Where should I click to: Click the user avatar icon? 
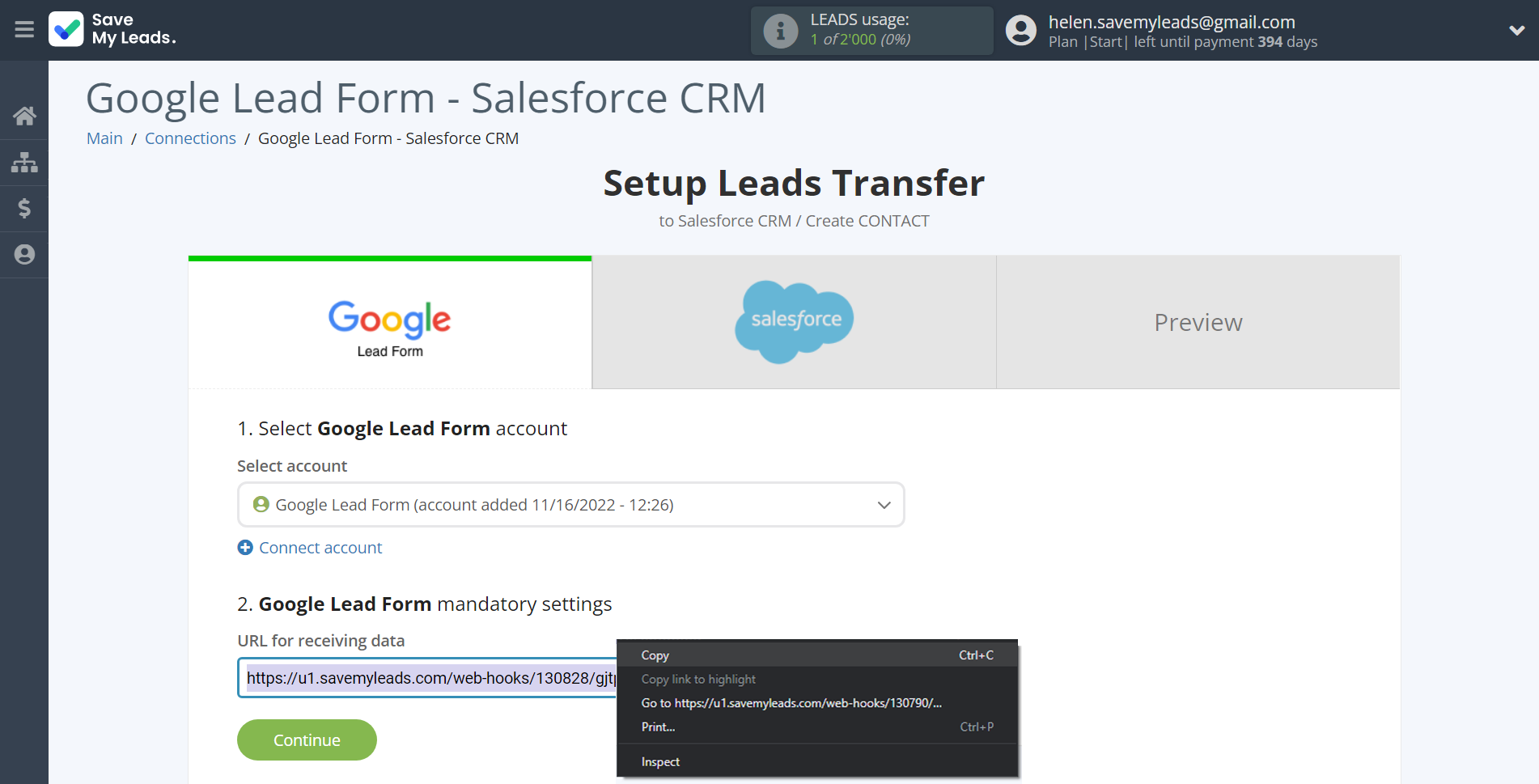tap(1021, 31)
